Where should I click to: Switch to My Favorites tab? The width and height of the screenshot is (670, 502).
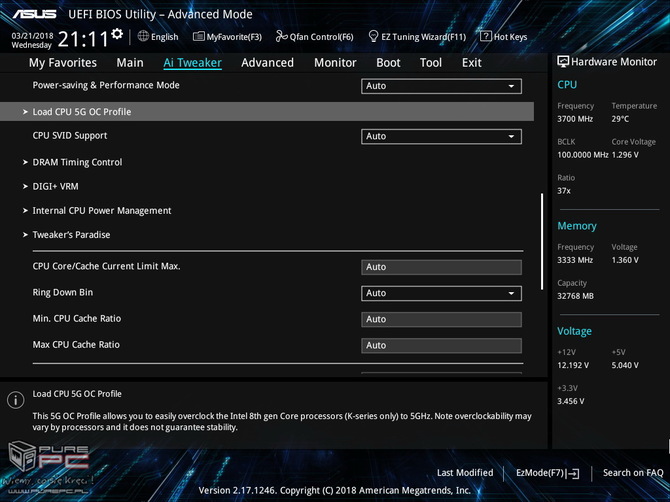pos(63,63)
